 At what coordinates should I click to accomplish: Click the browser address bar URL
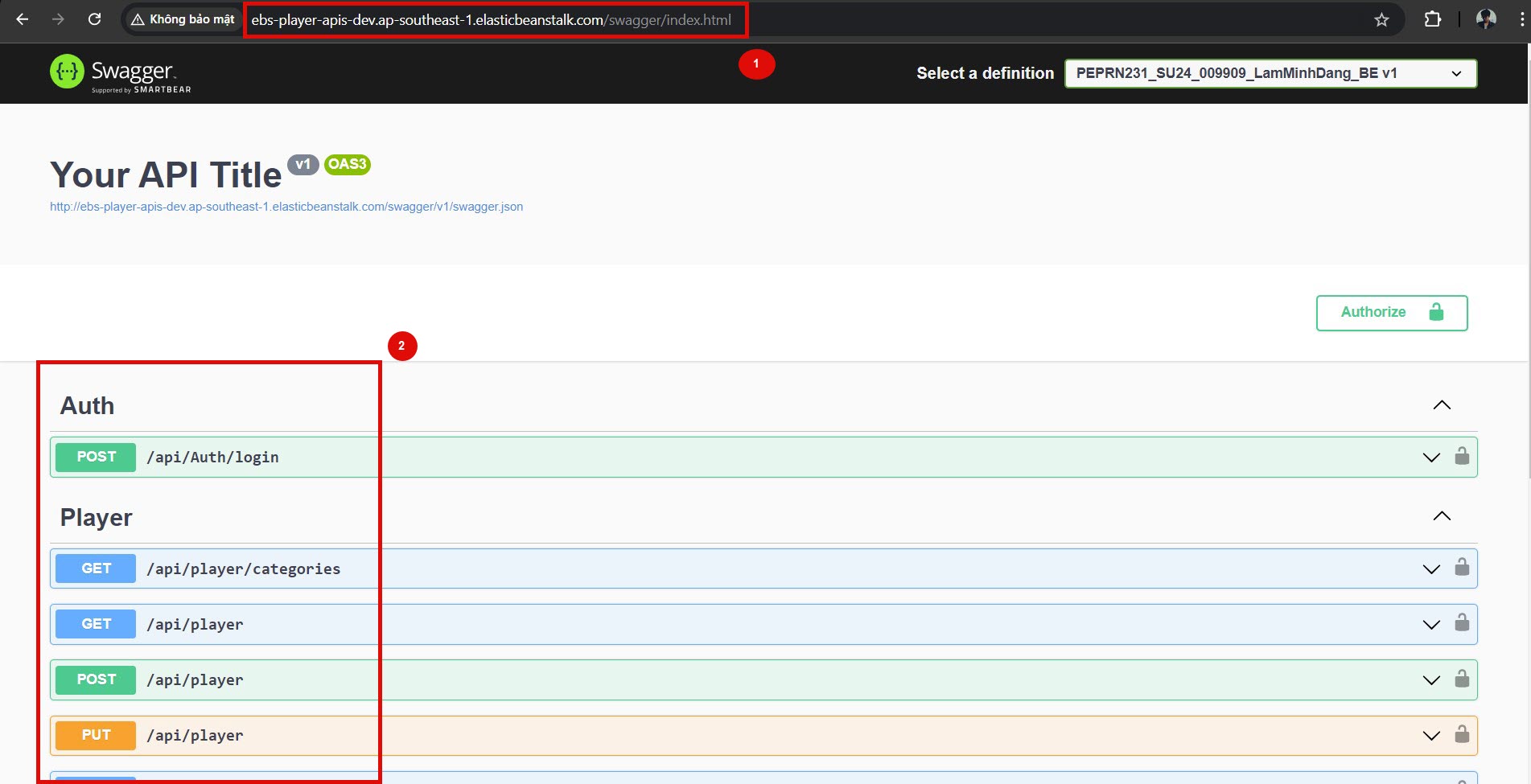click(x=491, y=20)
